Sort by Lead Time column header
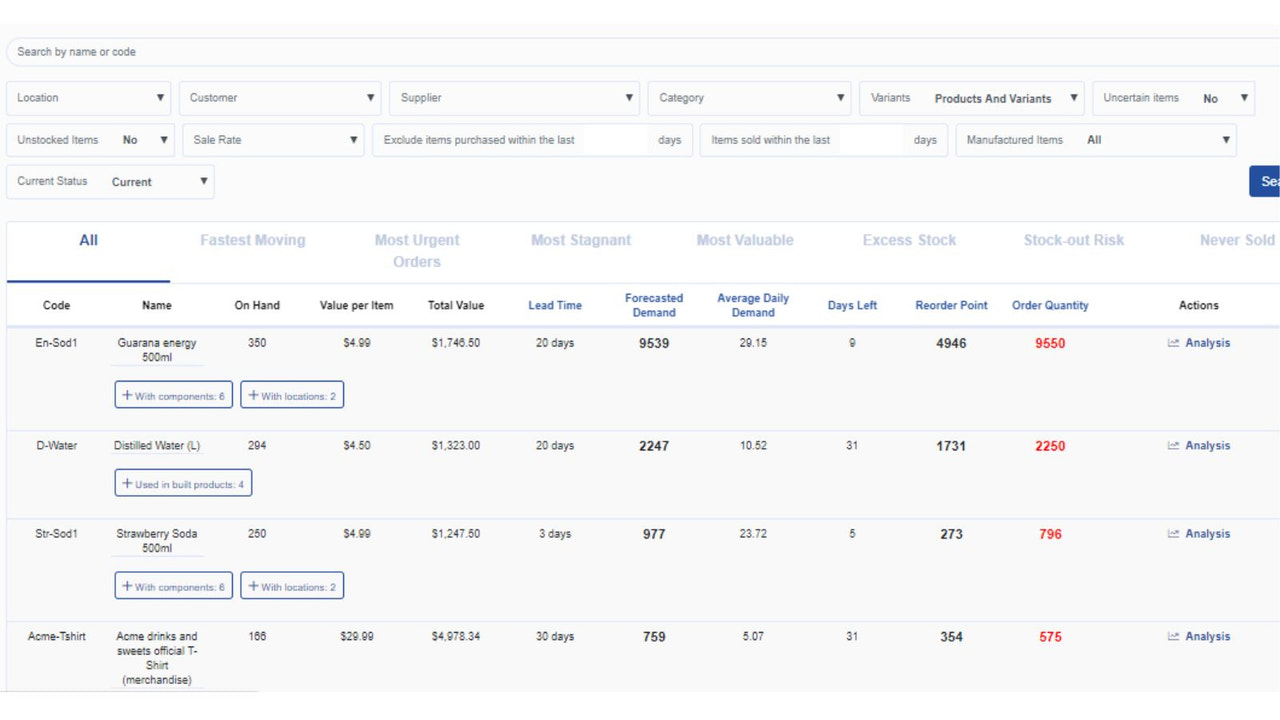This screenshot has width=1280, height=720. 555,306
